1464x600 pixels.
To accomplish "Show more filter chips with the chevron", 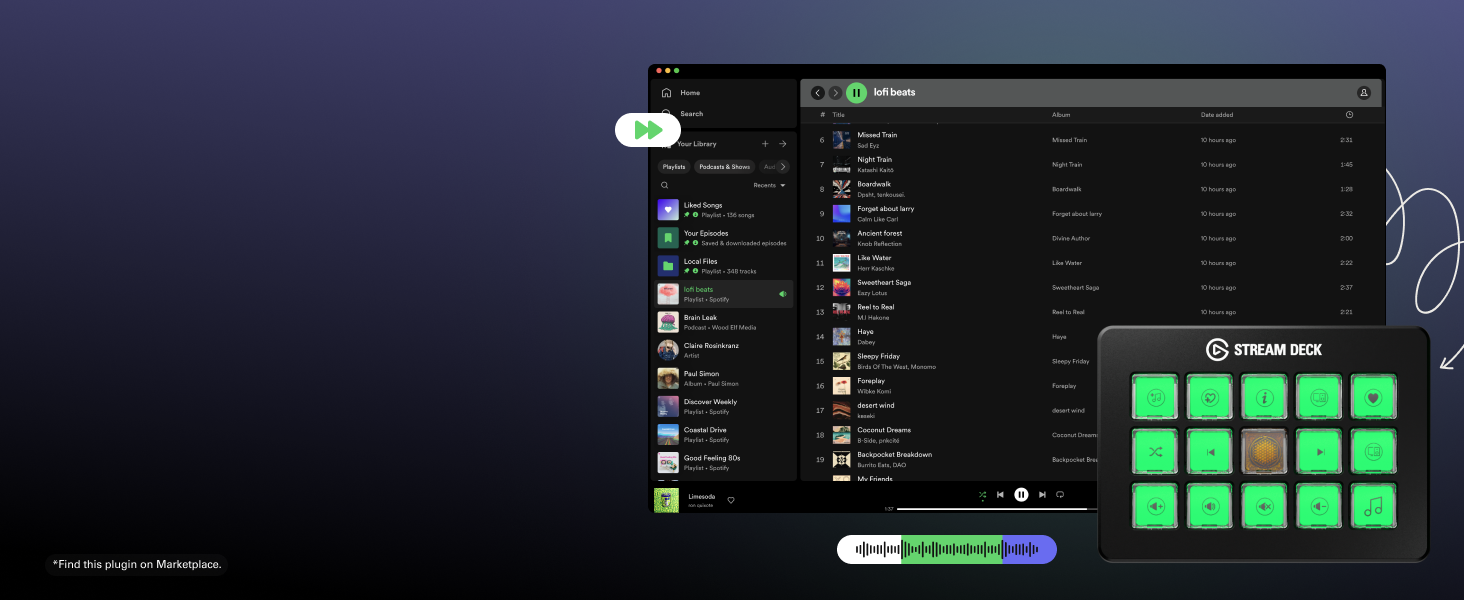I will click(x=783, y=167).
